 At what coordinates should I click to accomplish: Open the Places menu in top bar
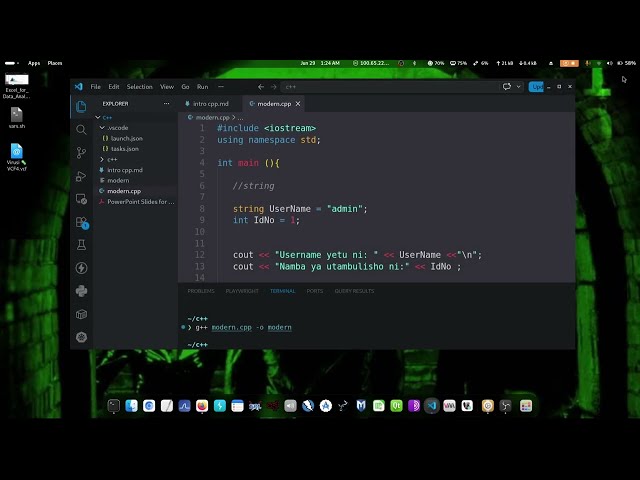55,63
